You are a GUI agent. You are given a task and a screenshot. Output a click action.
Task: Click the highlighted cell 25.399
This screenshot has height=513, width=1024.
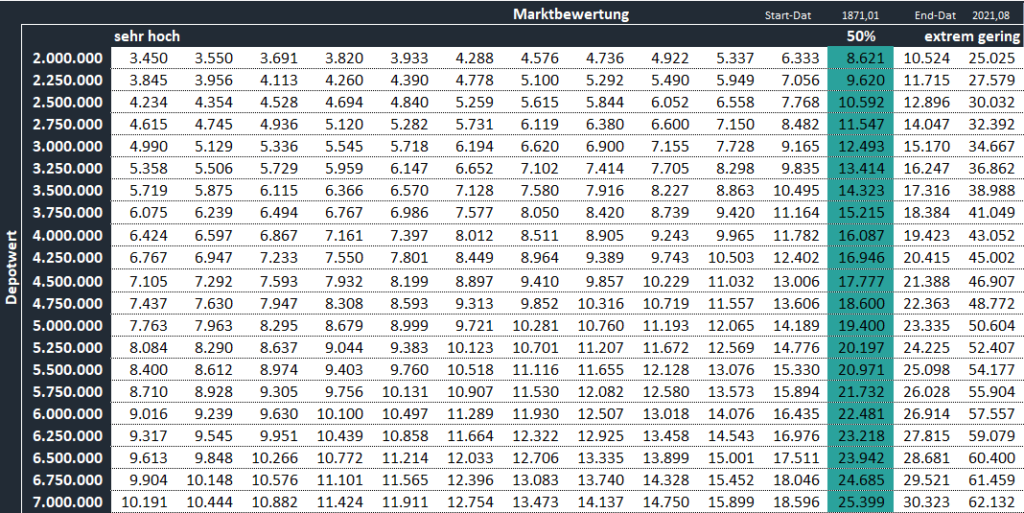point(861,503)
